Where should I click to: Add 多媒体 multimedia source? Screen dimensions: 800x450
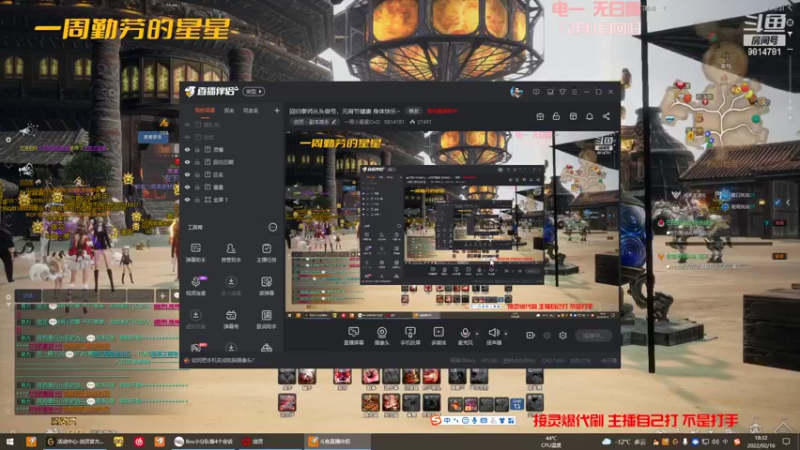click(x=438, y=336)
